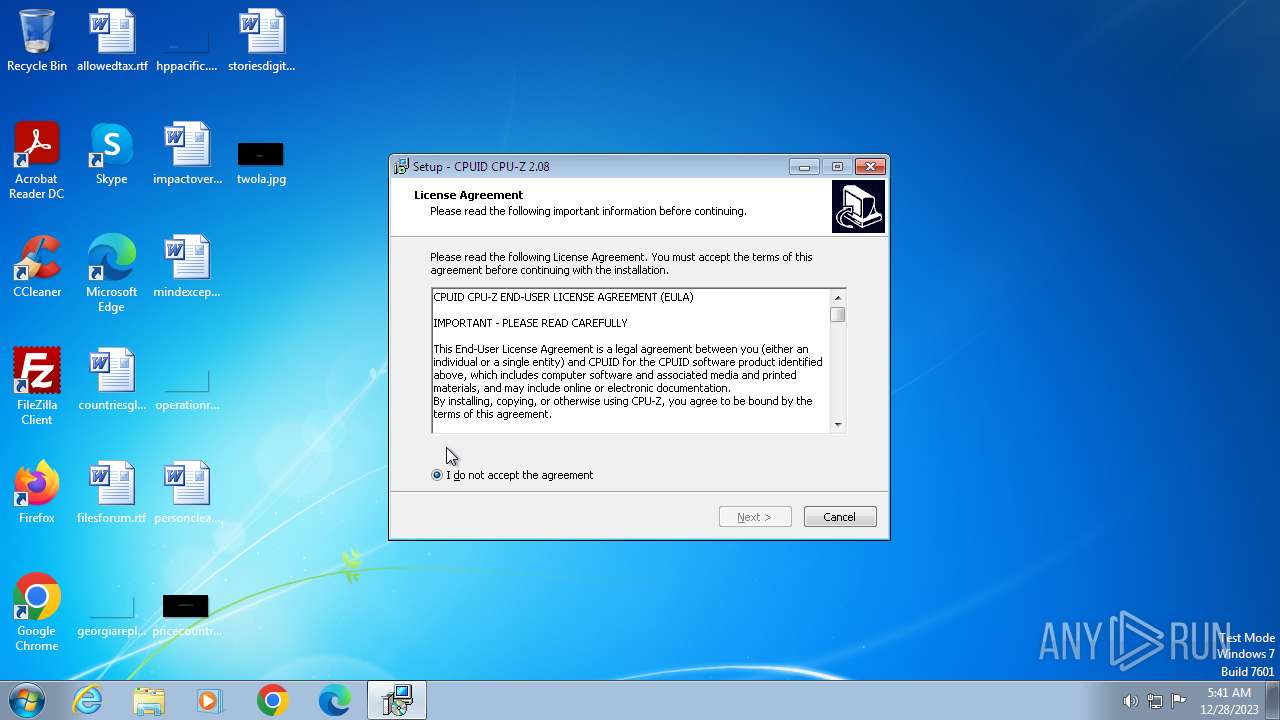The height and width of the screenshot is (720, 1280).
Task: Select the CCleaner desktop shortcut
Action: (37, 267)
